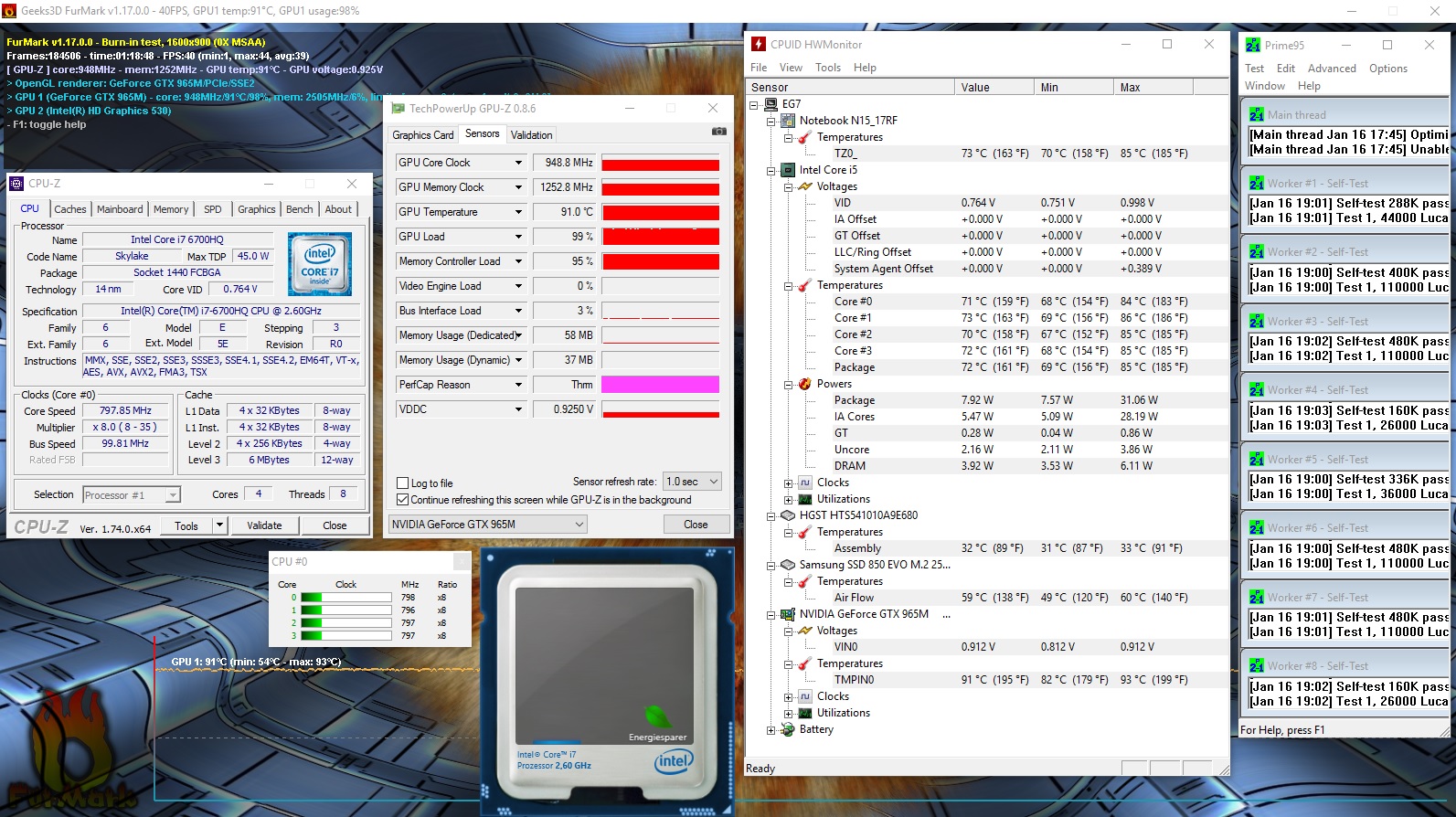
Task: Click the Worker #4 Self-Test window icon
Action: [1257, 389]
